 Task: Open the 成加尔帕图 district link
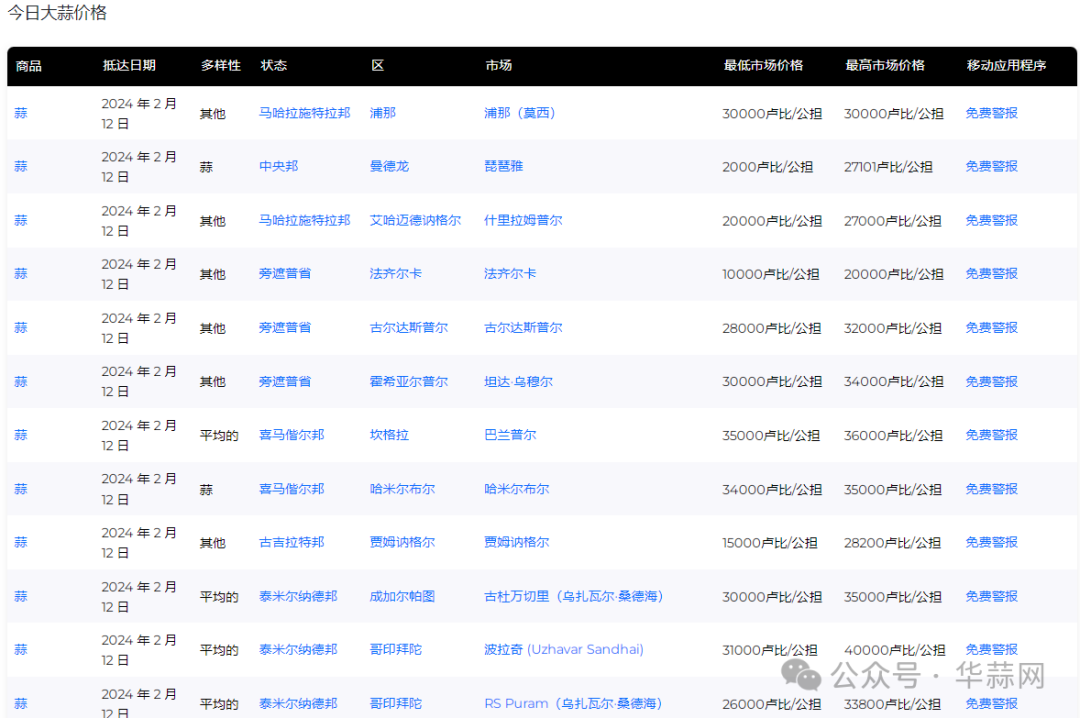[402, 596]
